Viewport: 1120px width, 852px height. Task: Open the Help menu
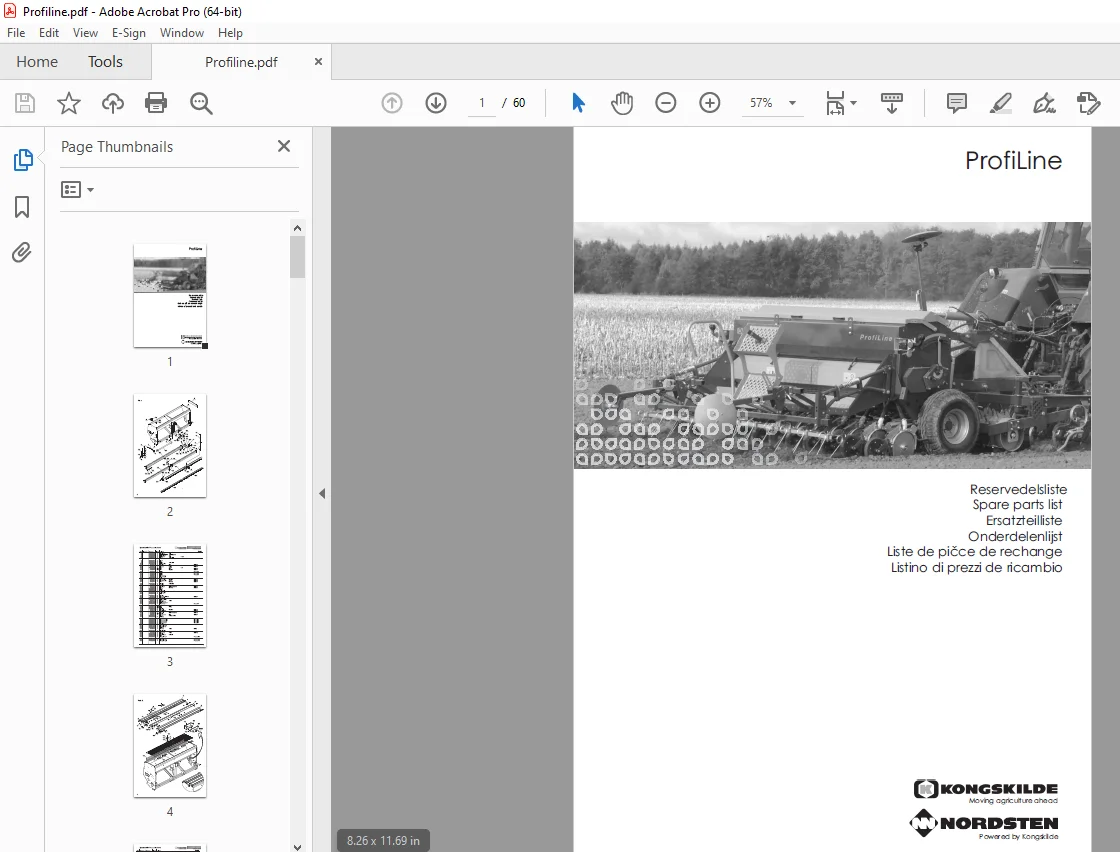[230, 33]
